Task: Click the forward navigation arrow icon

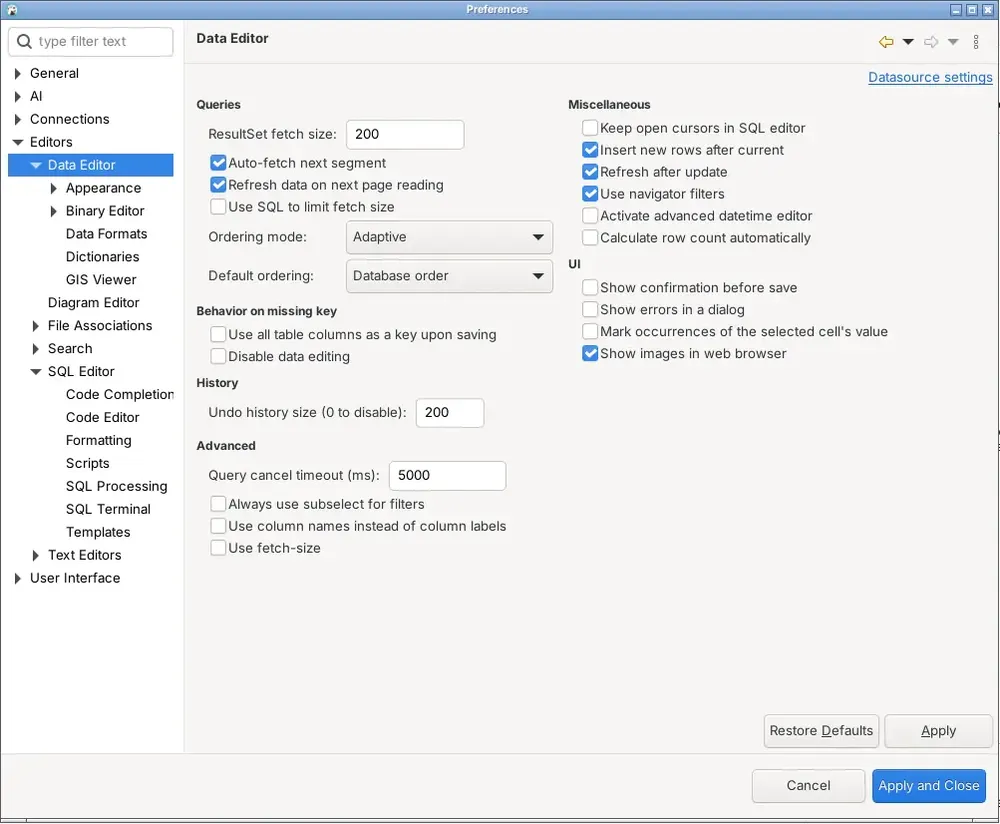Action: point(931,42)
